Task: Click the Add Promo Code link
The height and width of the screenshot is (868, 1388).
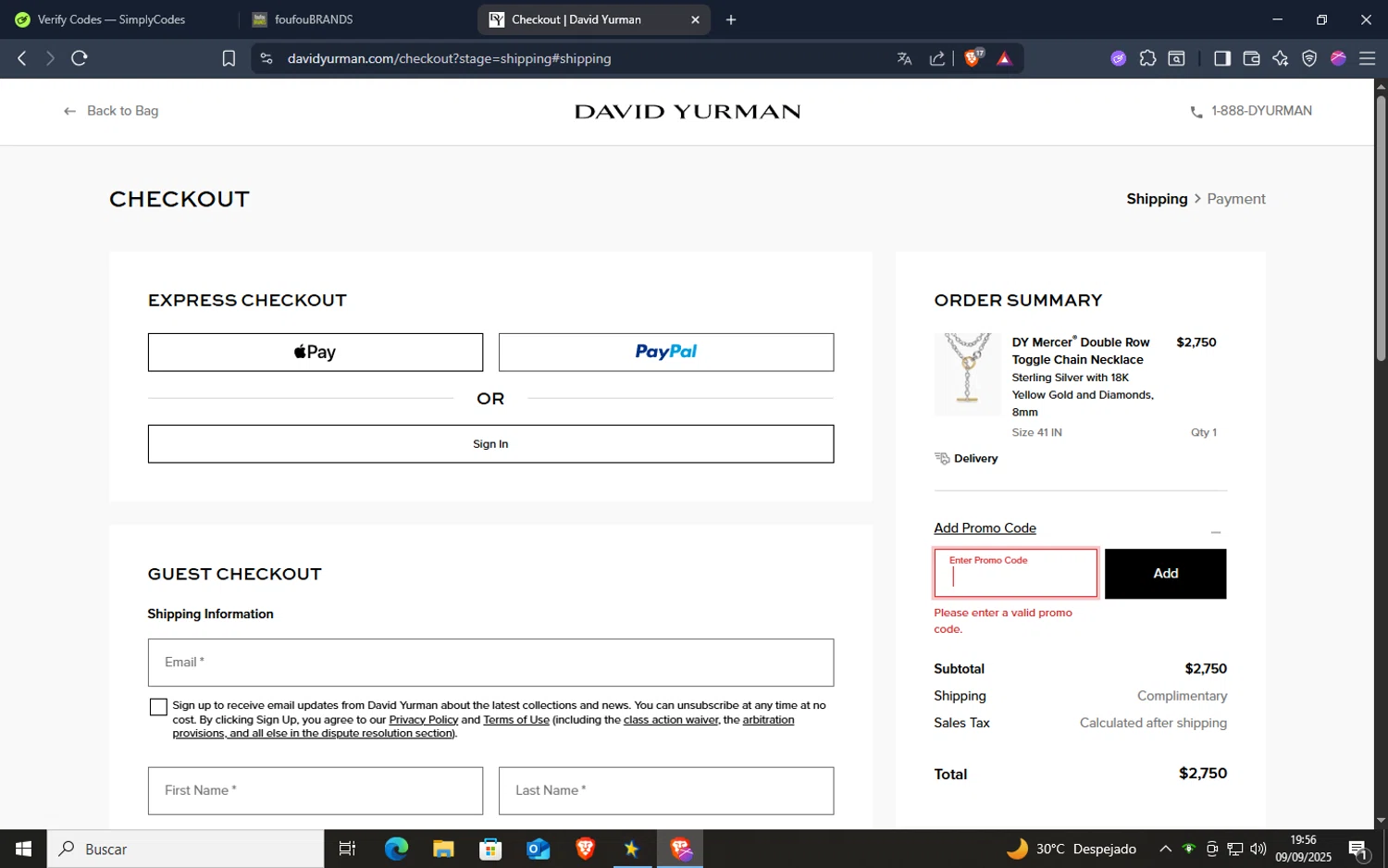Action: 985,528
